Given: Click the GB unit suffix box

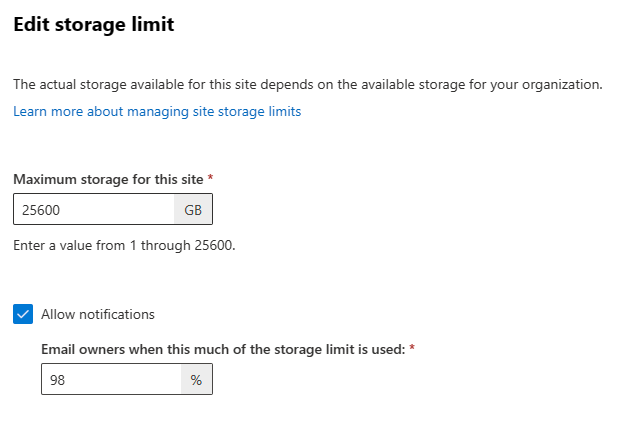Looking at the screenshot, I should (193, 209).
